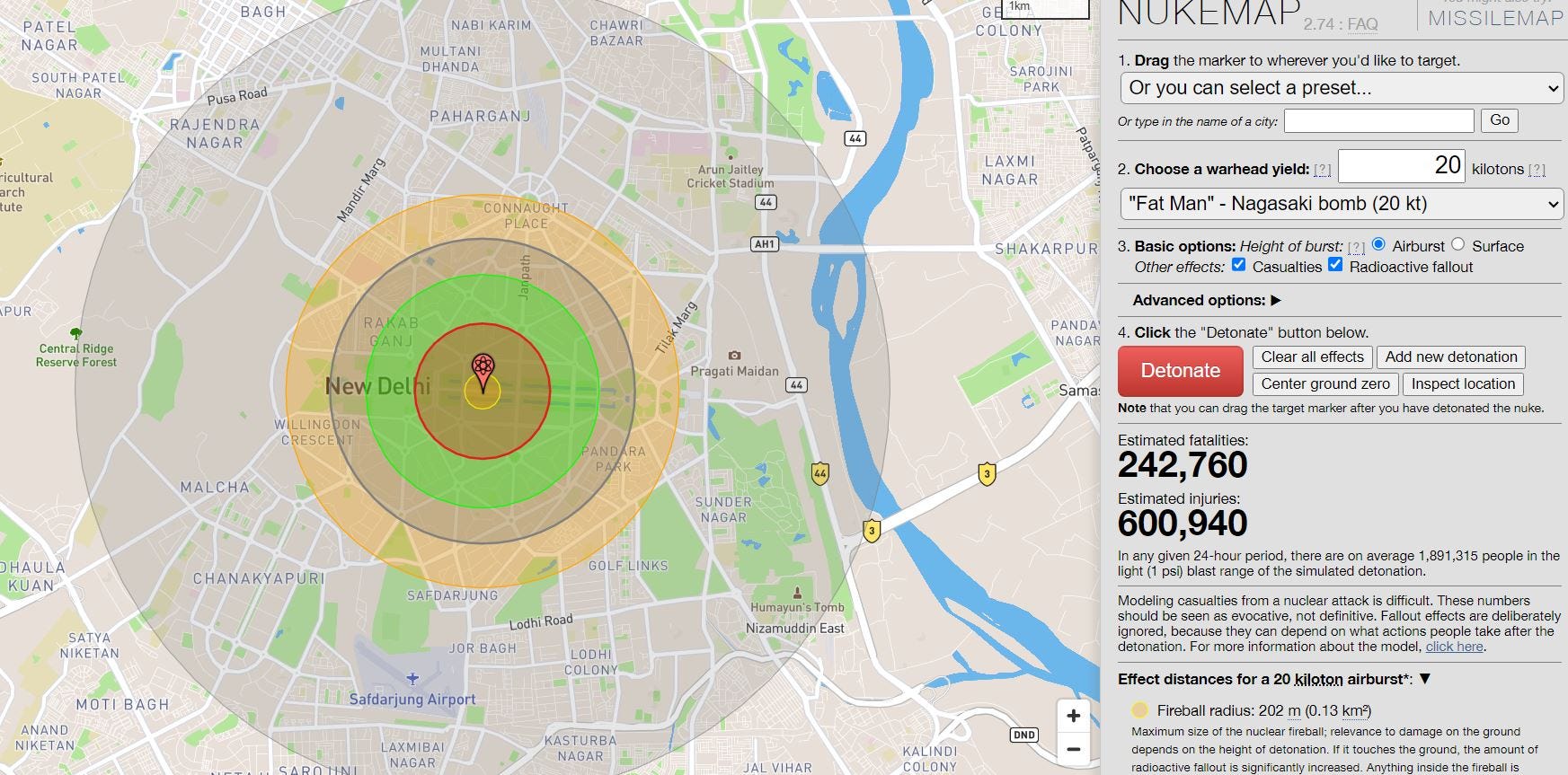
Task: Zoom in with the map plus button
Action: pyautogui.click(x=1073, y=716)
